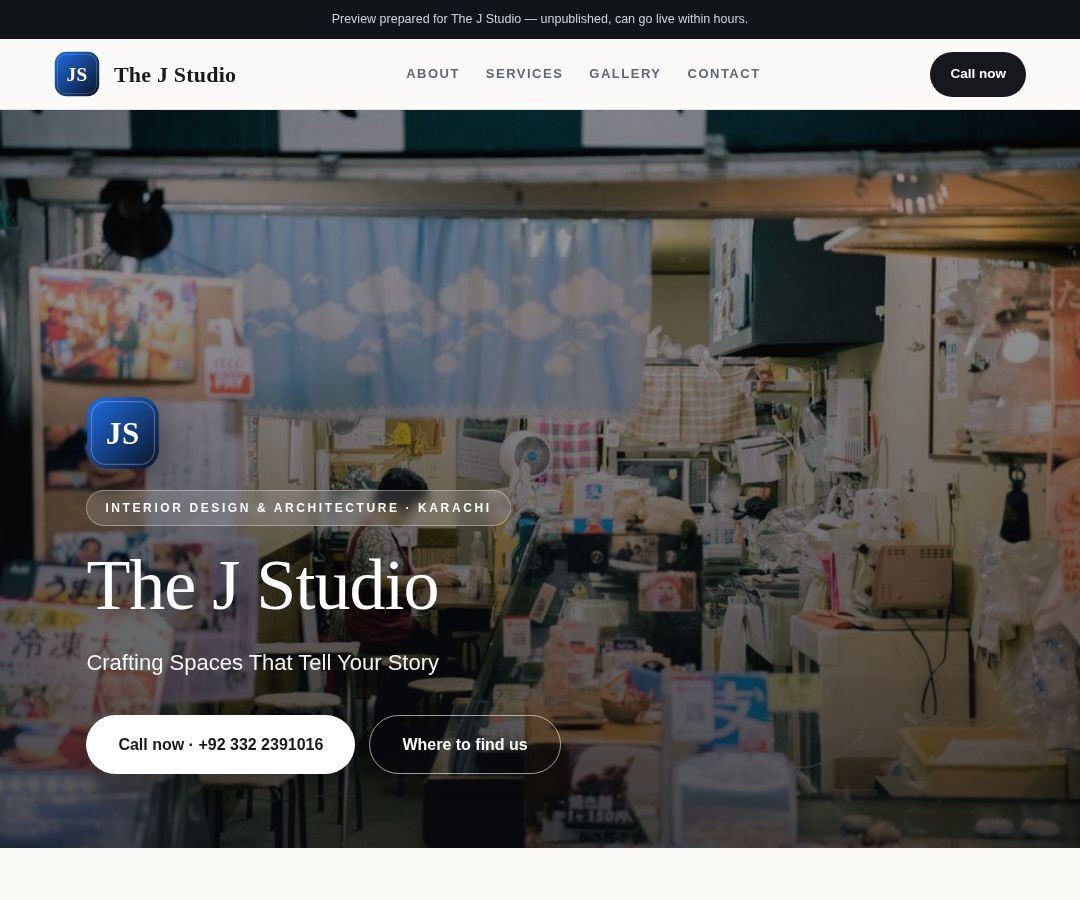Call now using the +92 332 2391016 button
1080x900 pixels.
tap(220, 744)
